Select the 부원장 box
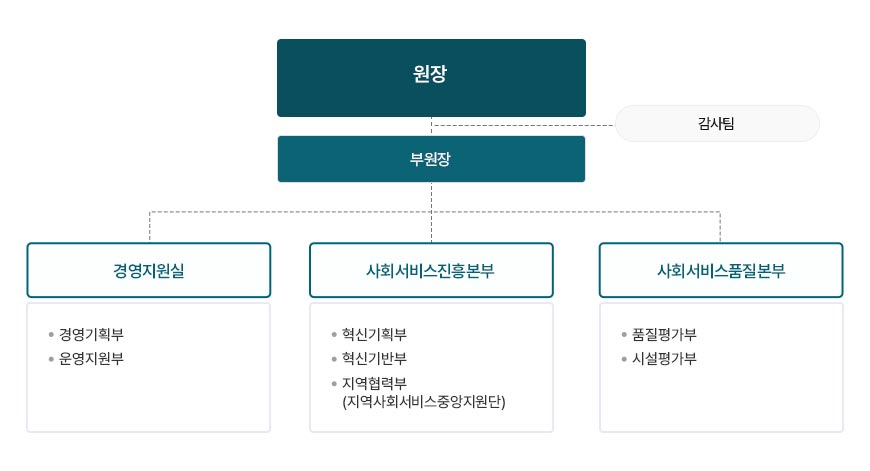 pos(431,159)
